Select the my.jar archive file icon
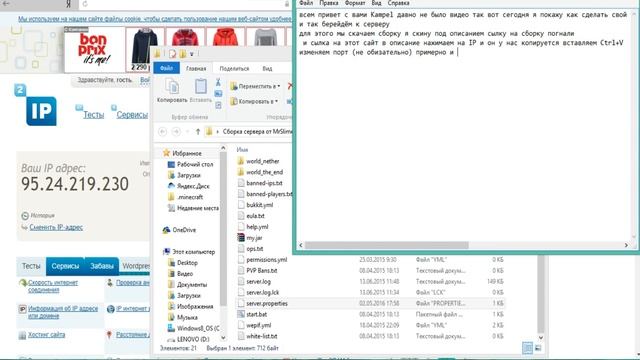 (241, 238)
